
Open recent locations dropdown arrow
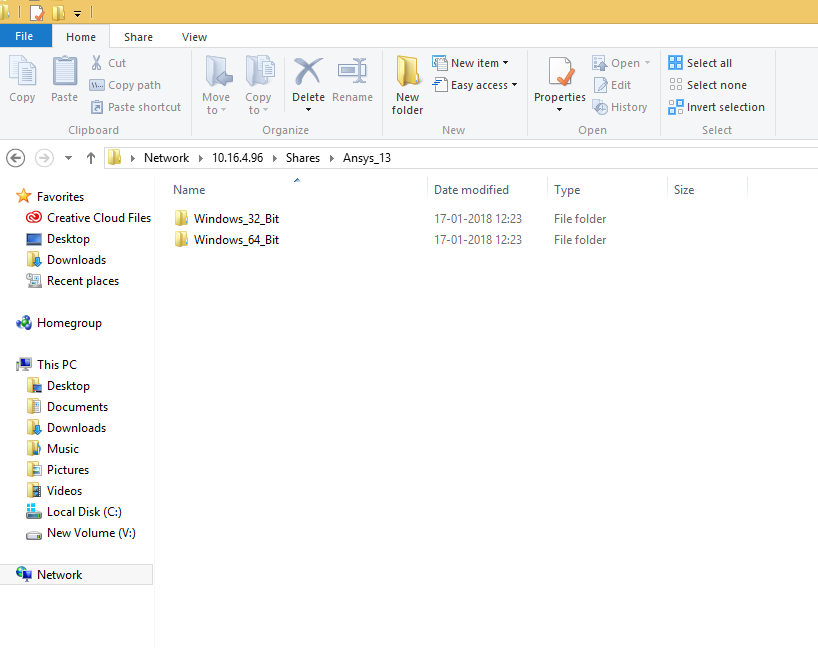coord(68,158)
